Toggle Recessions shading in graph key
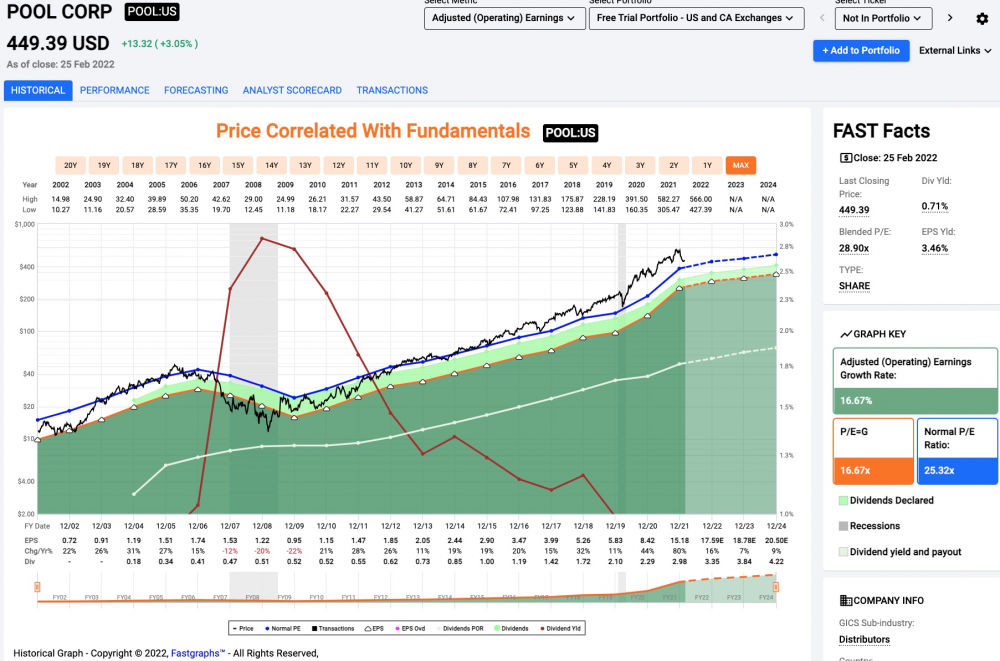This screenshot has height=661, width=1000. pos(869,526)
